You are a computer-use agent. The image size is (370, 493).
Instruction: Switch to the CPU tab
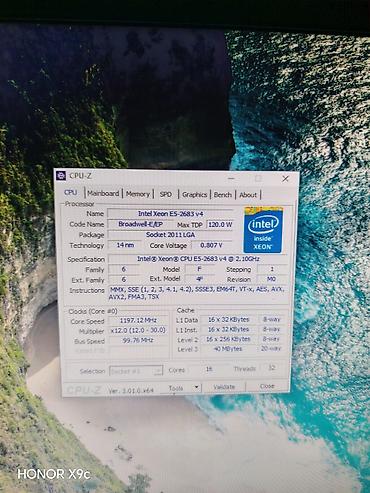(x=71, y=192)
